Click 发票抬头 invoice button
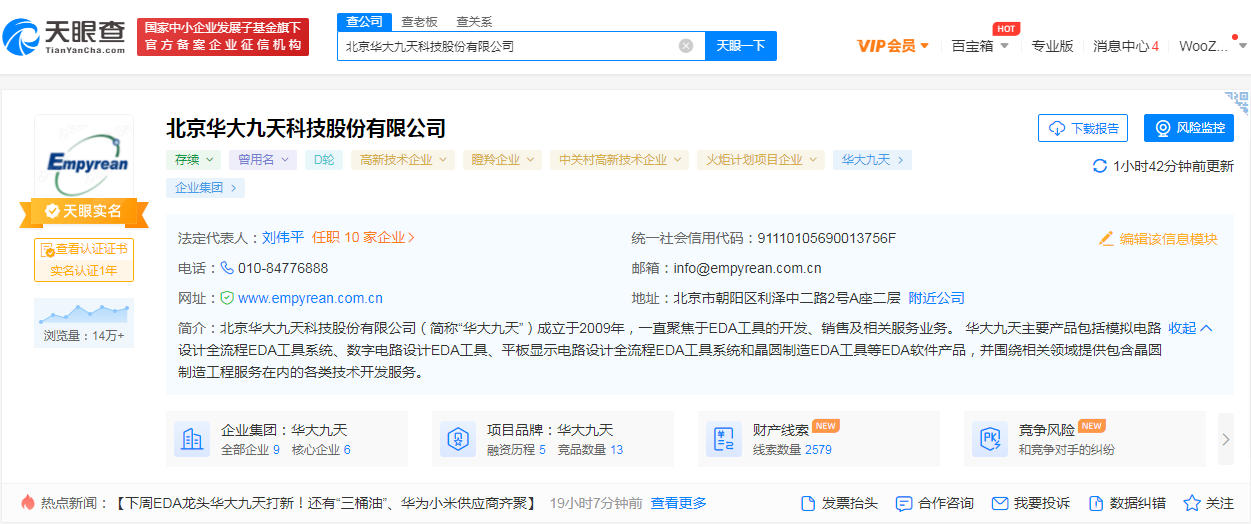The width and height of the screenshot is (1251, 524). coord(840,503)
